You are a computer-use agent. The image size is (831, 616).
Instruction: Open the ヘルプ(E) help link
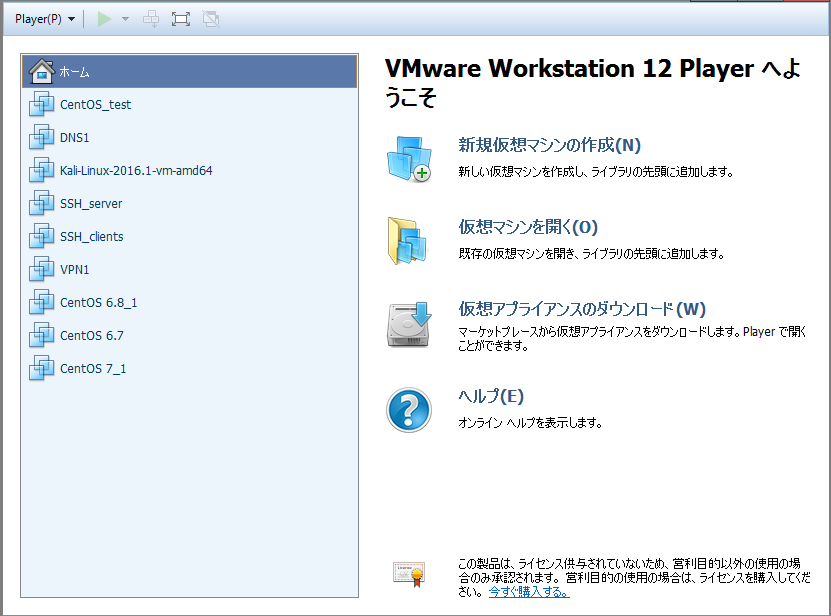[491, 396]
